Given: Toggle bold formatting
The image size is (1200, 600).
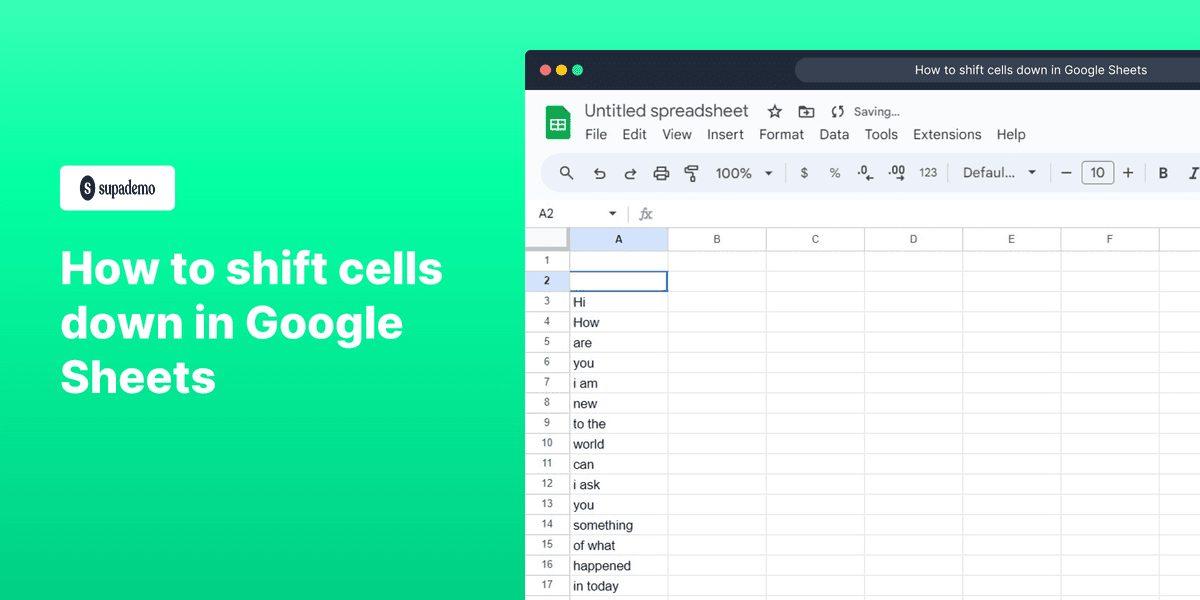Looking at the screenshot, I should (1163, 172).
